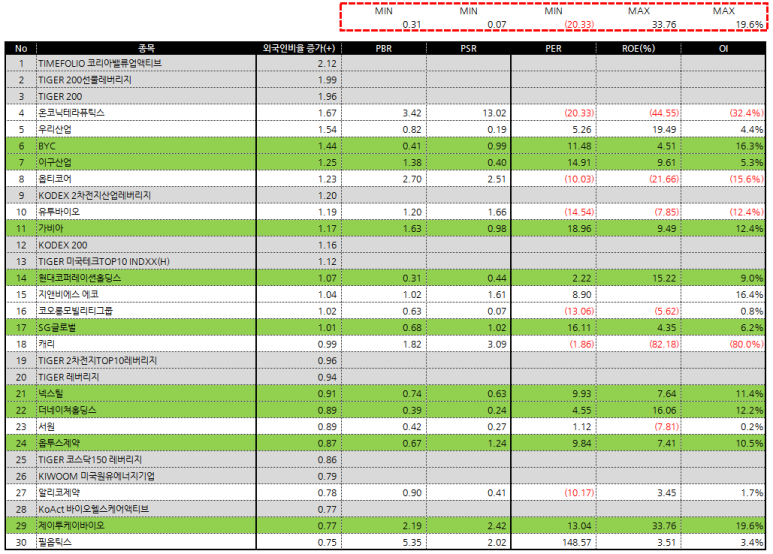This screenshot has width=773, height=554.
Task: Select the PSR column header
Action: pos(468,48)
